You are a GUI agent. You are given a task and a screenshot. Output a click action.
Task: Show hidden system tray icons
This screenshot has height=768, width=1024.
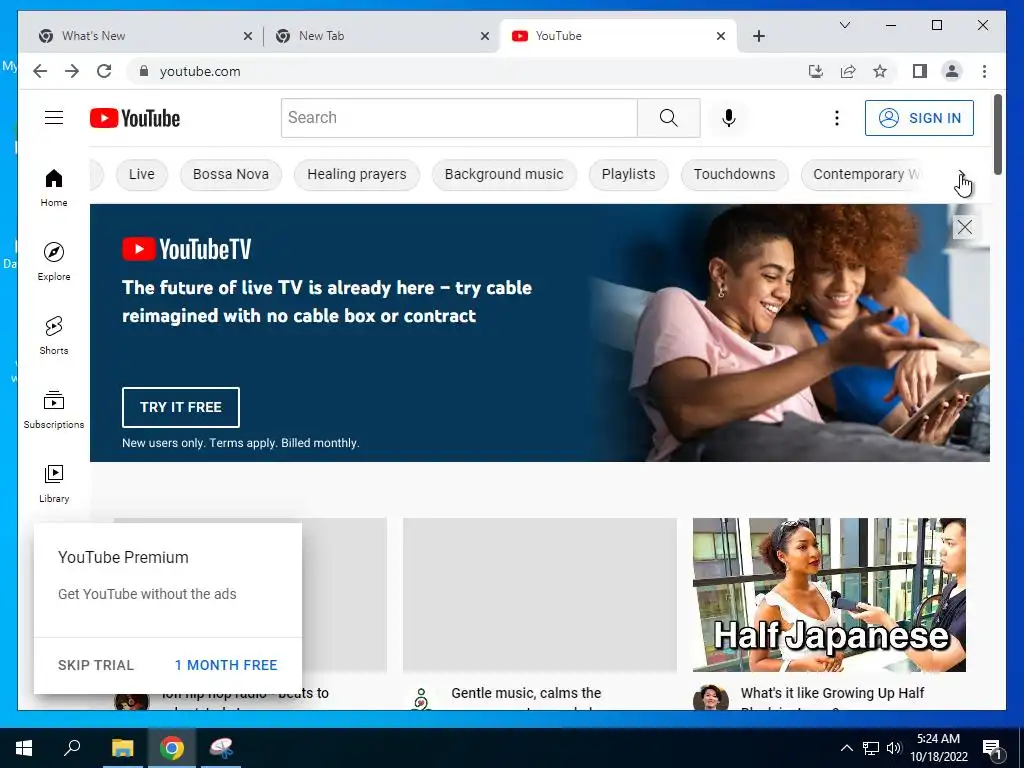point(846,748)
